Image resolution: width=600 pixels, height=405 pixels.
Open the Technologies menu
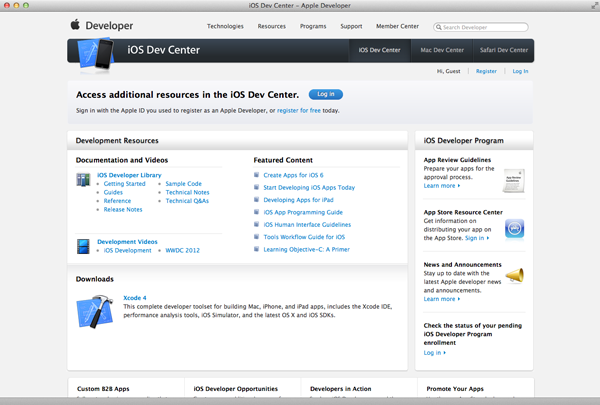225,26
